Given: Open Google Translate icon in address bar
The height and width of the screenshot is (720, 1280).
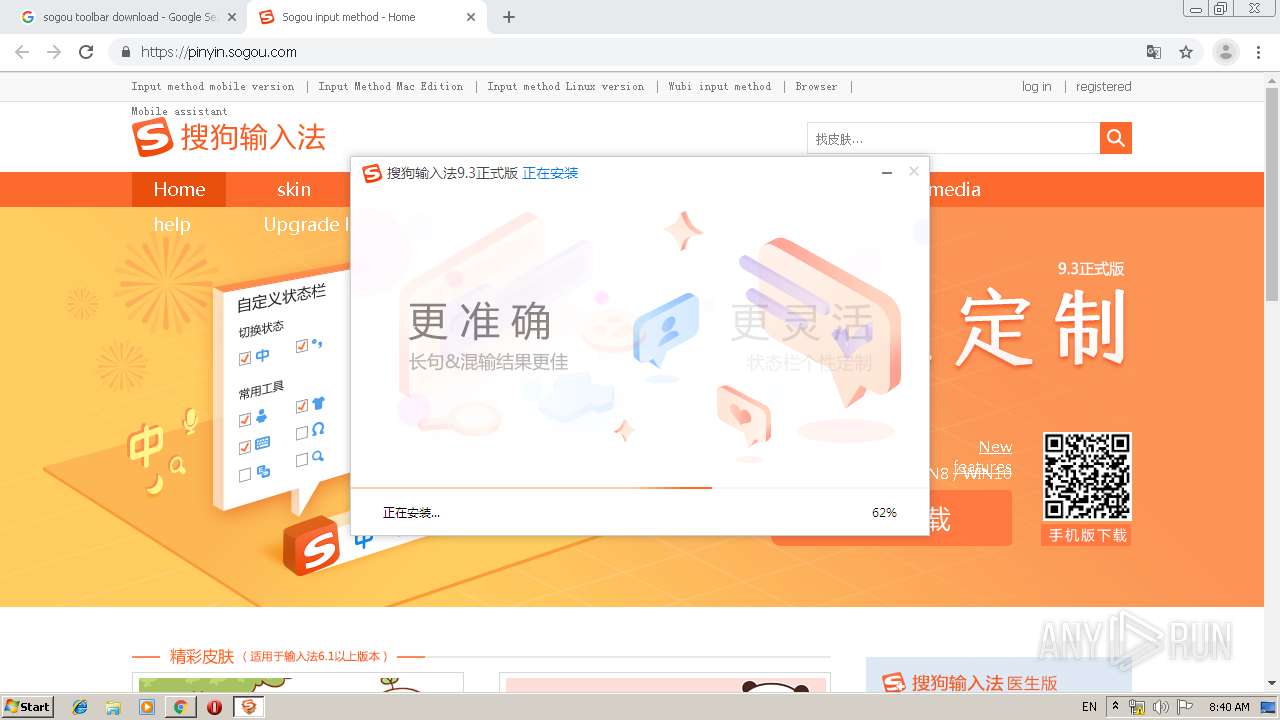Looking at the screenshot, I should point(1153,52).
